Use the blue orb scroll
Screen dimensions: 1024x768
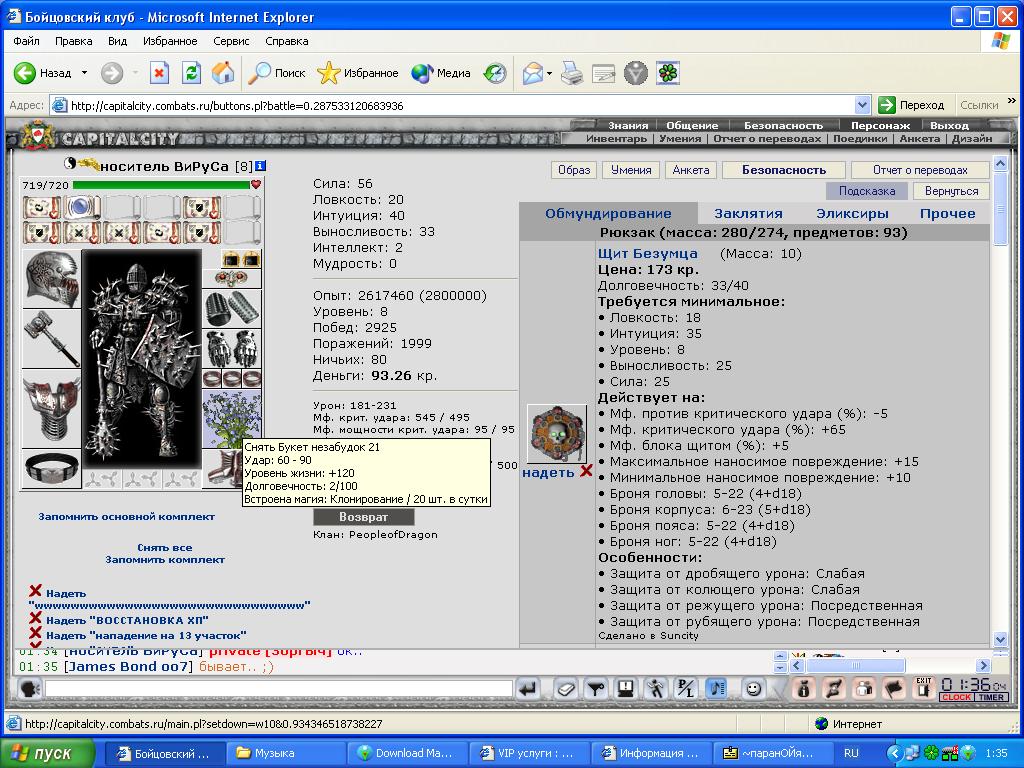click(x=82, y=208)
